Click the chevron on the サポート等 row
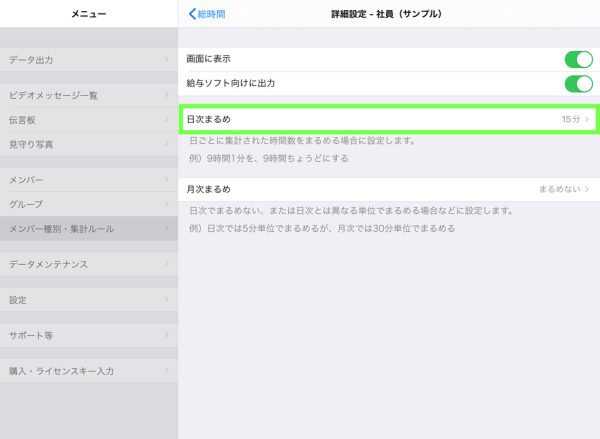This screenshot has width=600, height=439. click(x=167, y=335)
